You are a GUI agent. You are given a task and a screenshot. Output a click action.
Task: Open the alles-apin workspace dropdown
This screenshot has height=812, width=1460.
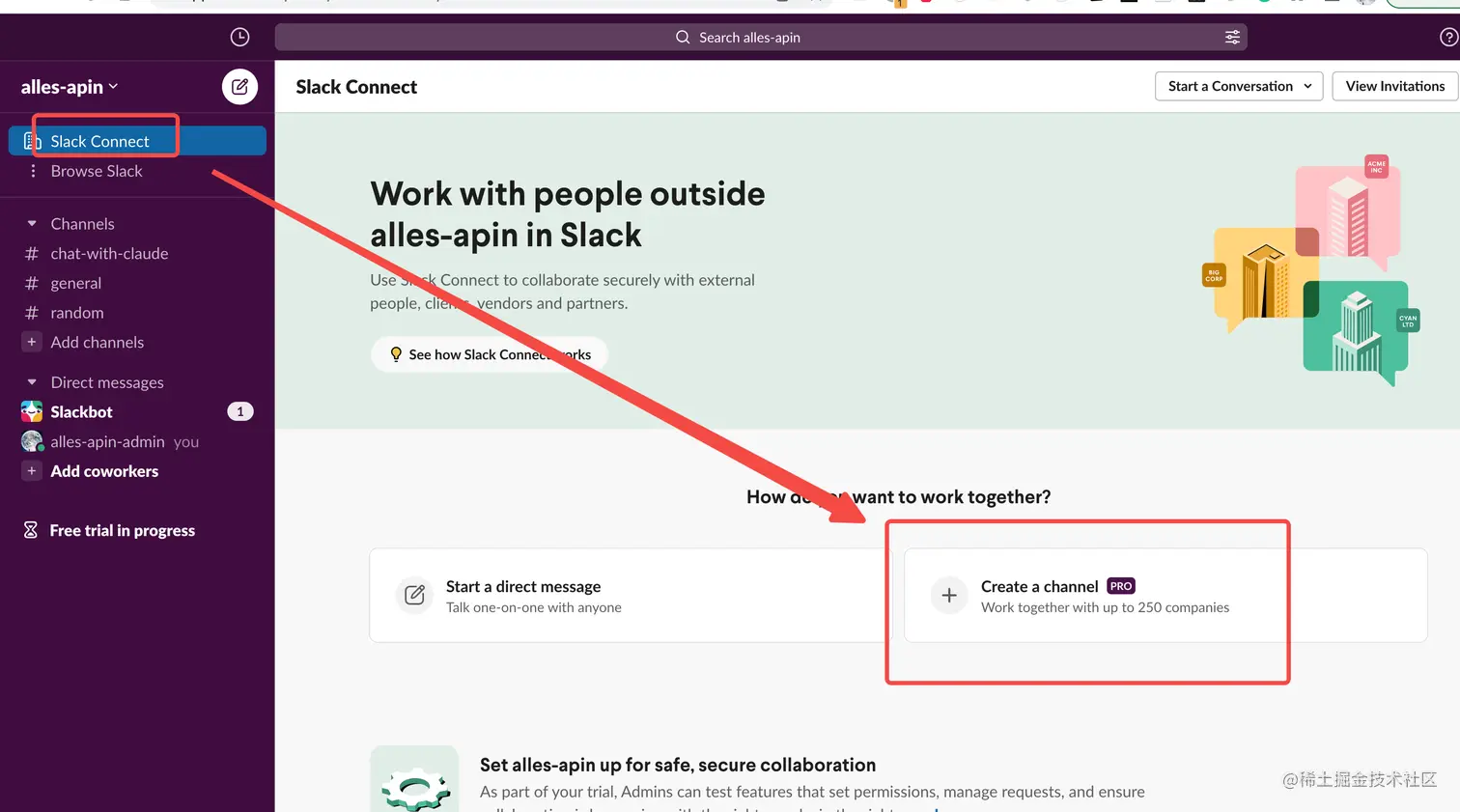70,87
